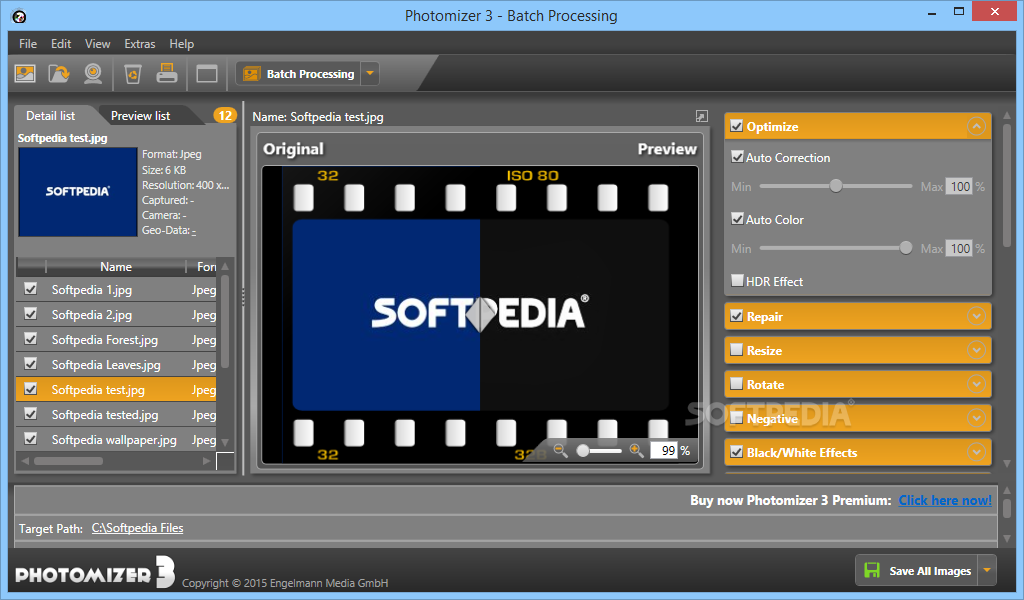Screen dimensions: 1024x600
Task: Switch to the Detail list tab
Action: point(50,116)
